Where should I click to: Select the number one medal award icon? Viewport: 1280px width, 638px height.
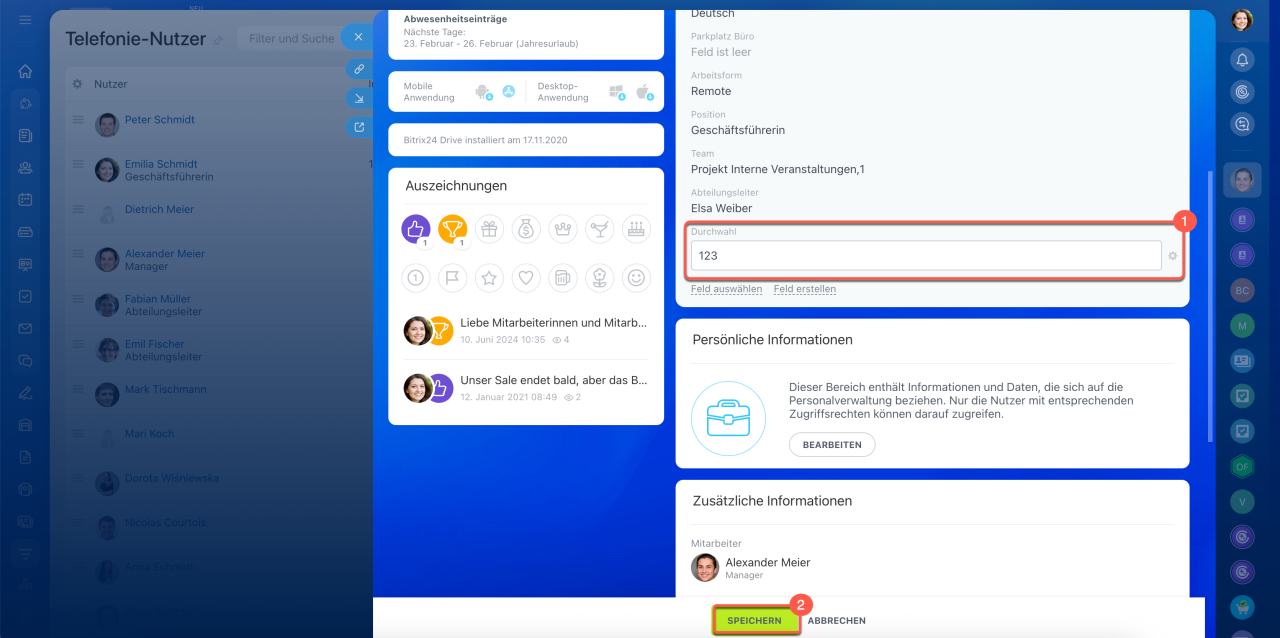click(416, 277)
